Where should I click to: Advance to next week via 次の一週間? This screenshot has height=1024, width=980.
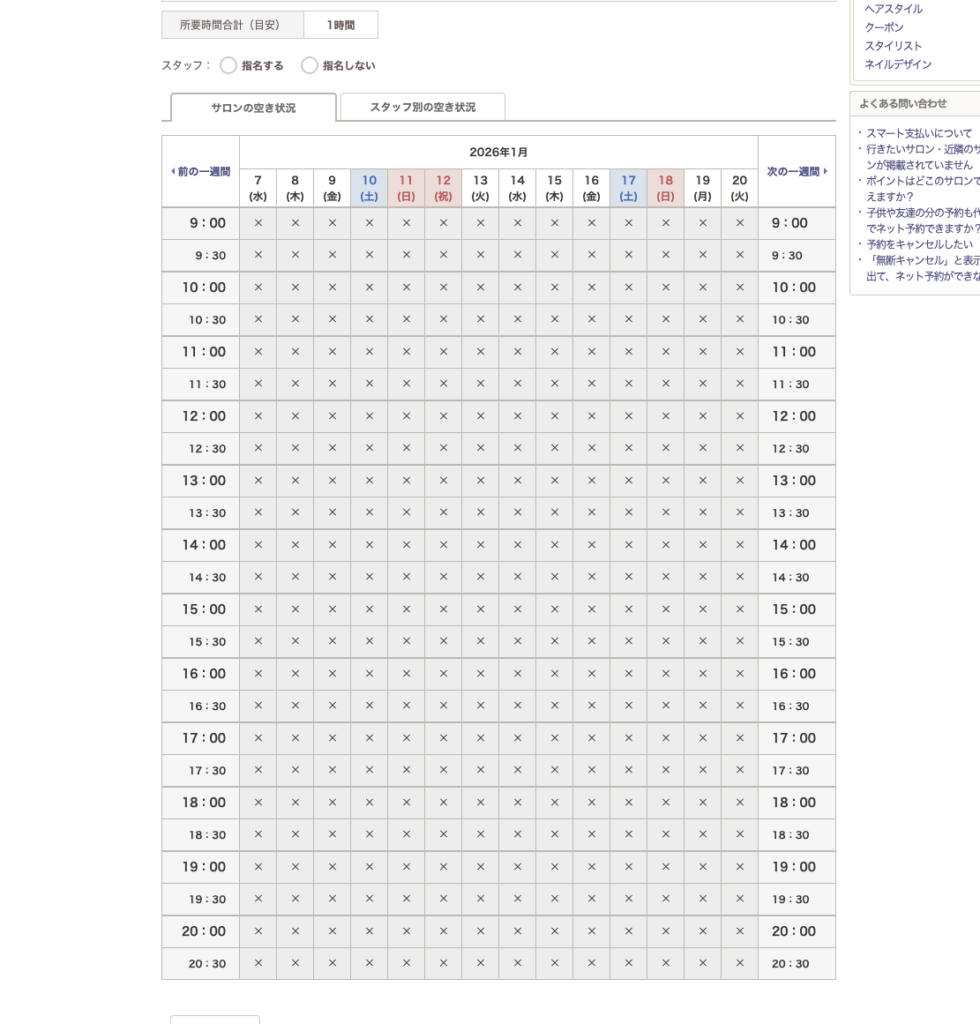pyautogui.click(x=796, y=171)
